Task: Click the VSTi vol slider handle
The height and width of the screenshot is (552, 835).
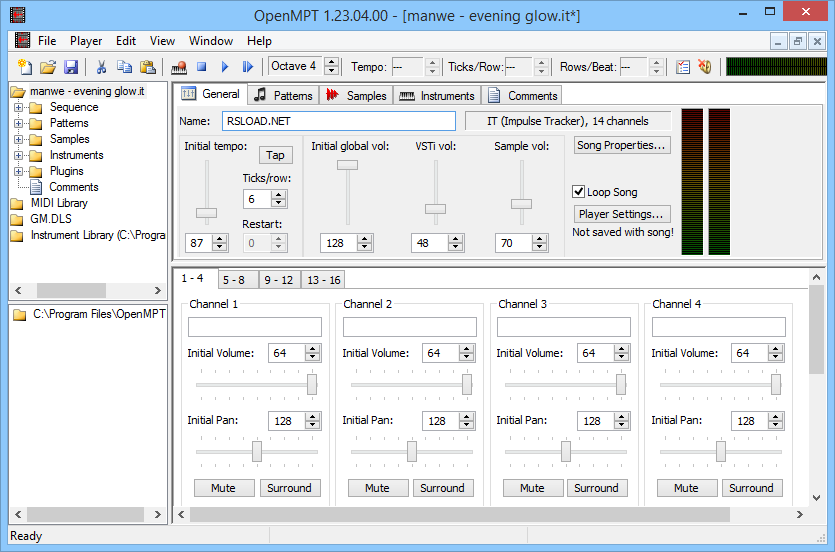Action: tap(435, 209)
